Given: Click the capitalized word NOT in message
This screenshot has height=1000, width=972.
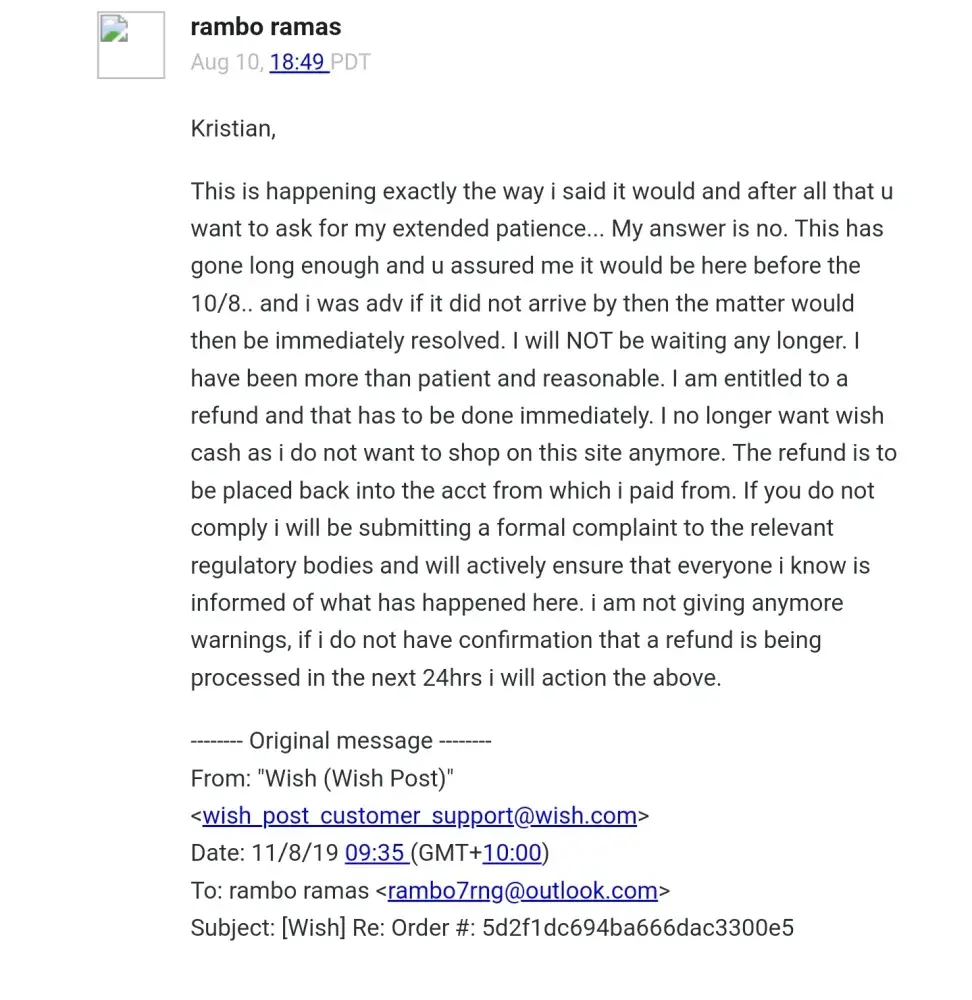Looking at the screenshot, I should click(x=589, y=341).
